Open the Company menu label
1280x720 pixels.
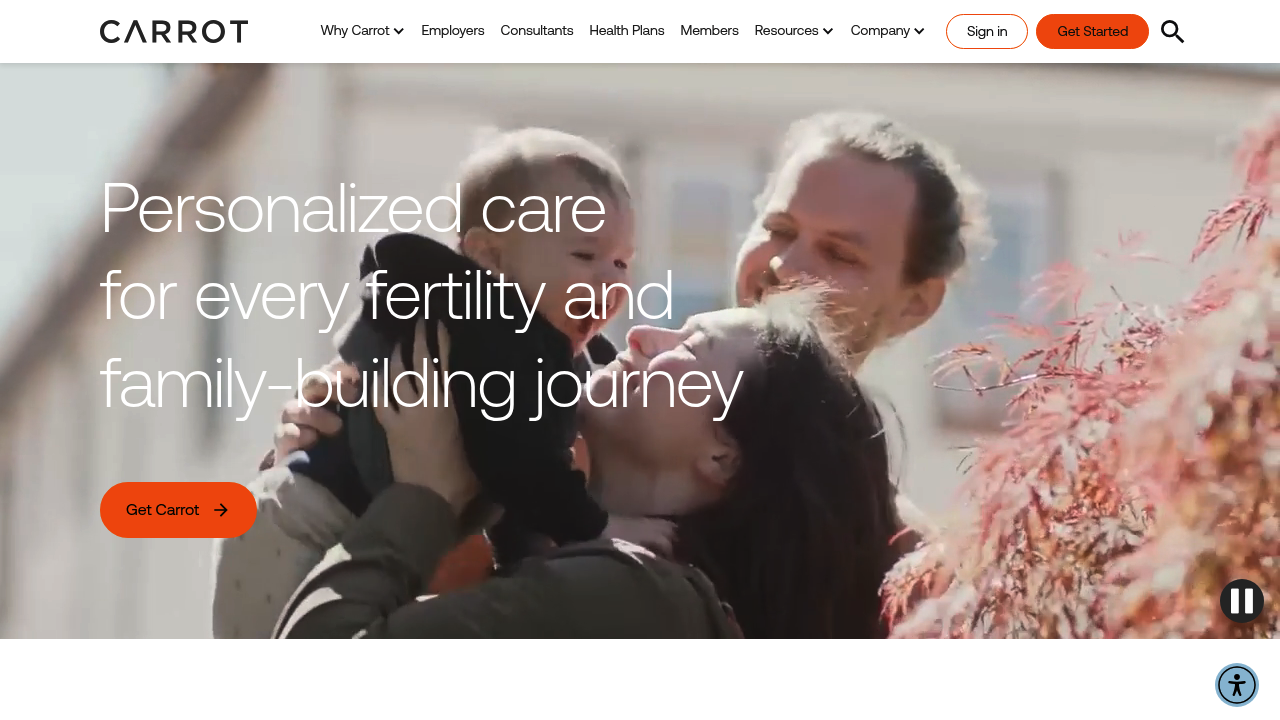pyautogui.click(x=880, y=30)
